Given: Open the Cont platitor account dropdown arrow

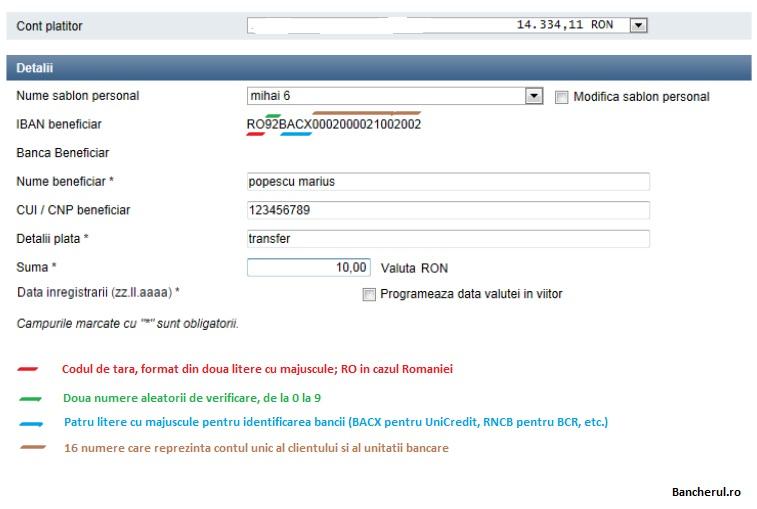Looking at the screenshot, I should point(639,25).
